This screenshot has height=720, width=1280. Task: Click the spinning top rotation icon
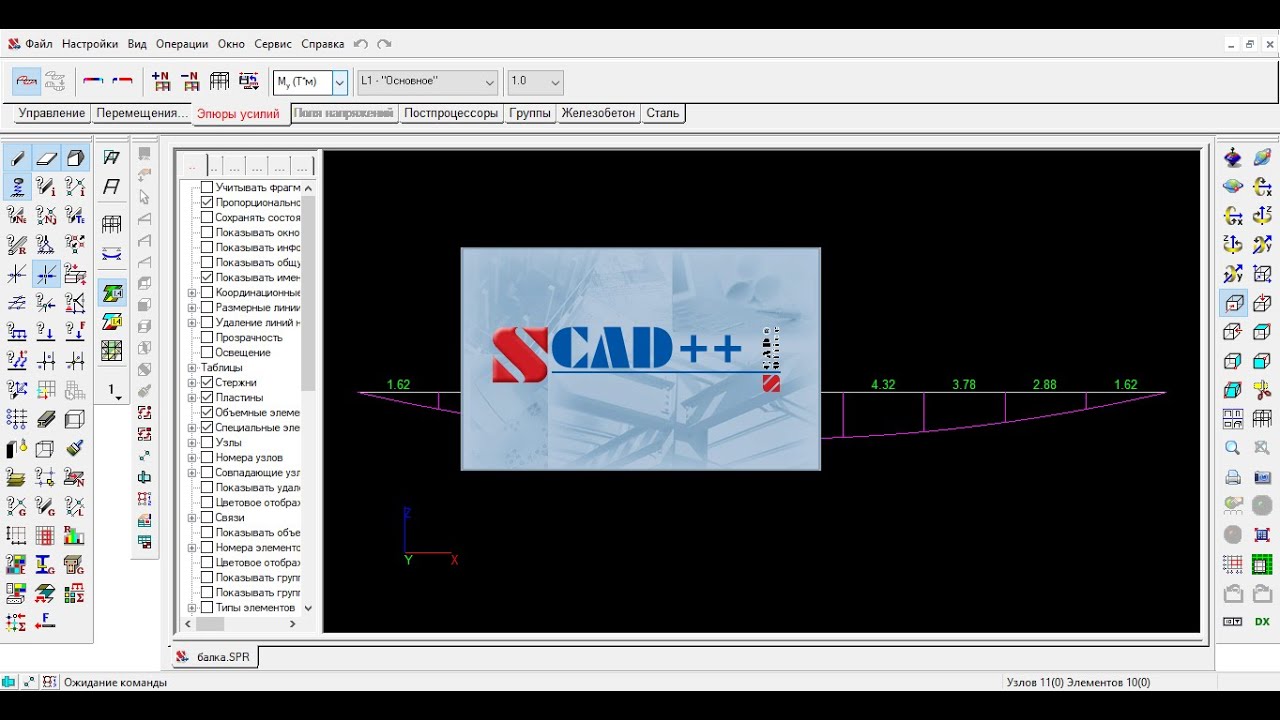tap(1233, 158)
